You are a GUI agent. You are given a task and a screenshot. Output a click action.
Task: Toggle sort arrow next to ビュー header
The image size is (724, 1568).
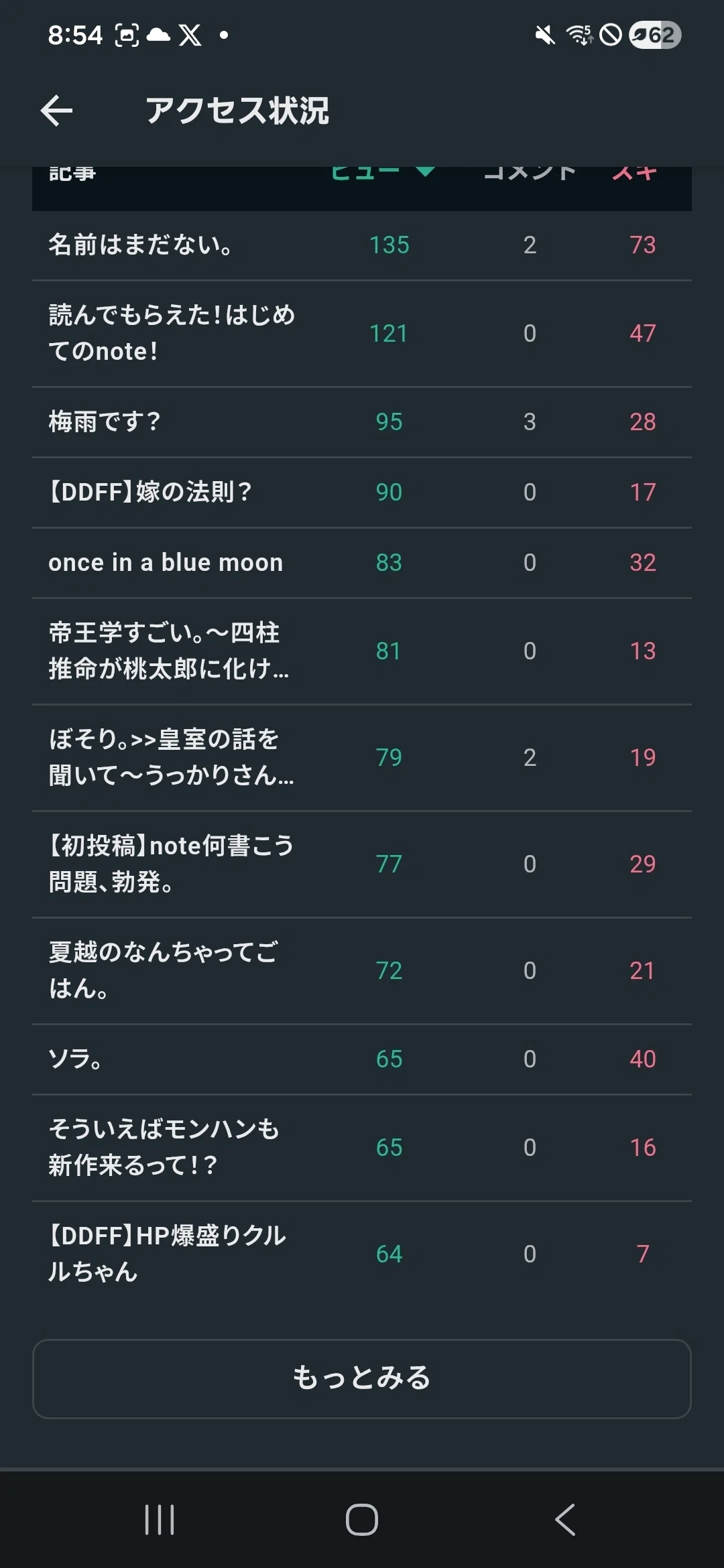[425, 172]
